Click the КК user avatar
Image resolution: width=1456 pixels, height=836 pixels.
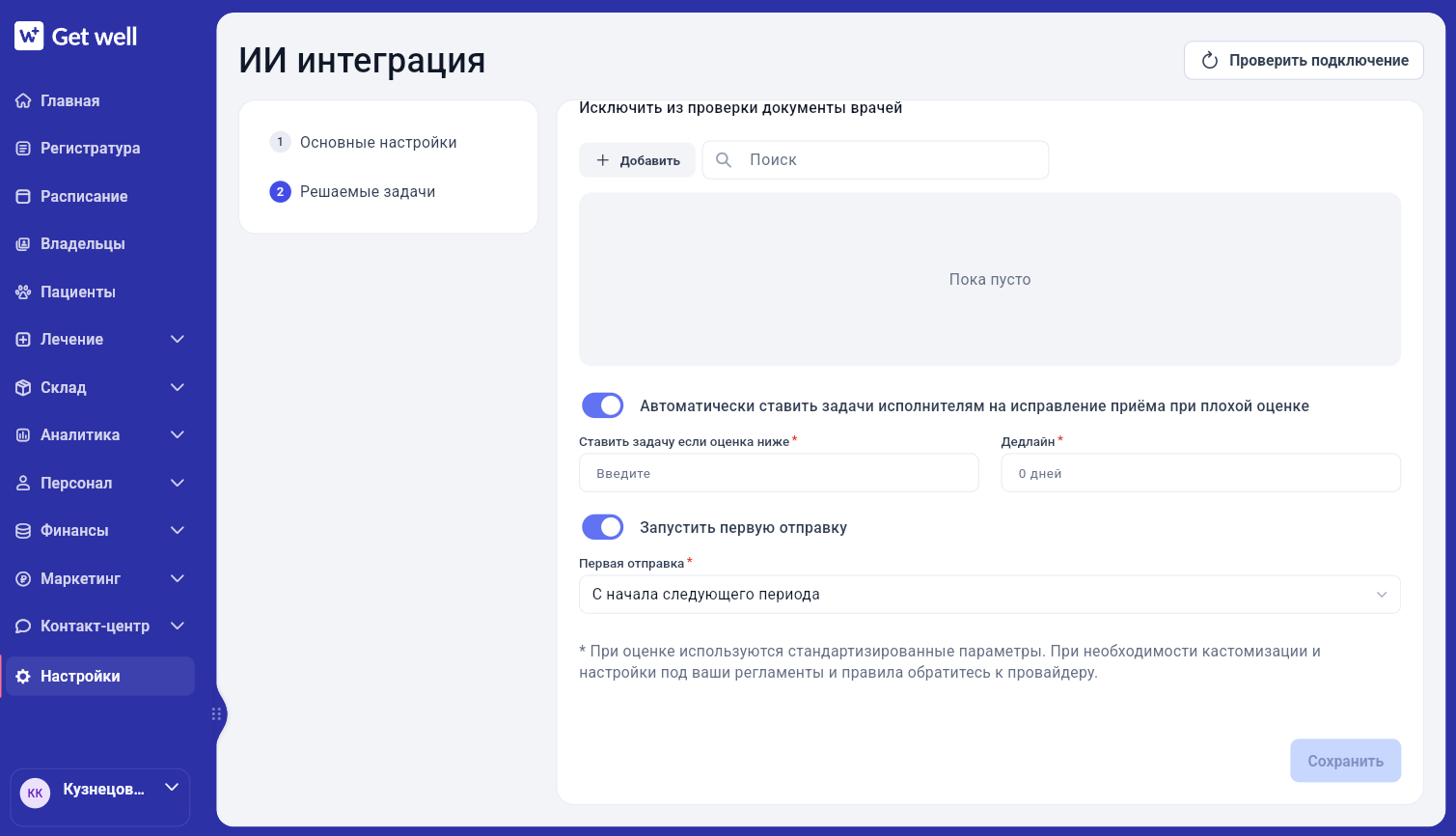pos(36,794)
